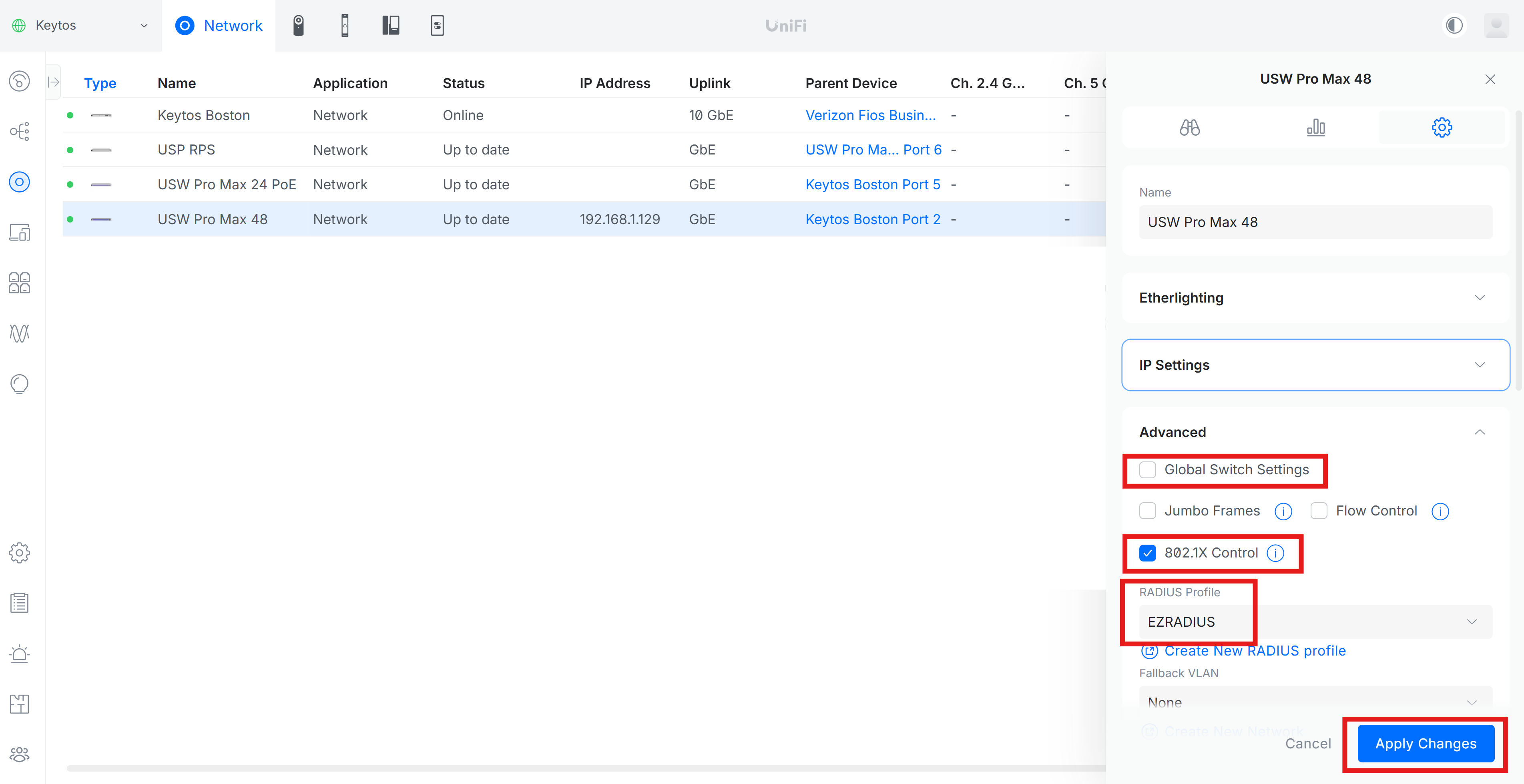
Task: Disable the 802.1X Control checkbox
Action: point(1148,553)
